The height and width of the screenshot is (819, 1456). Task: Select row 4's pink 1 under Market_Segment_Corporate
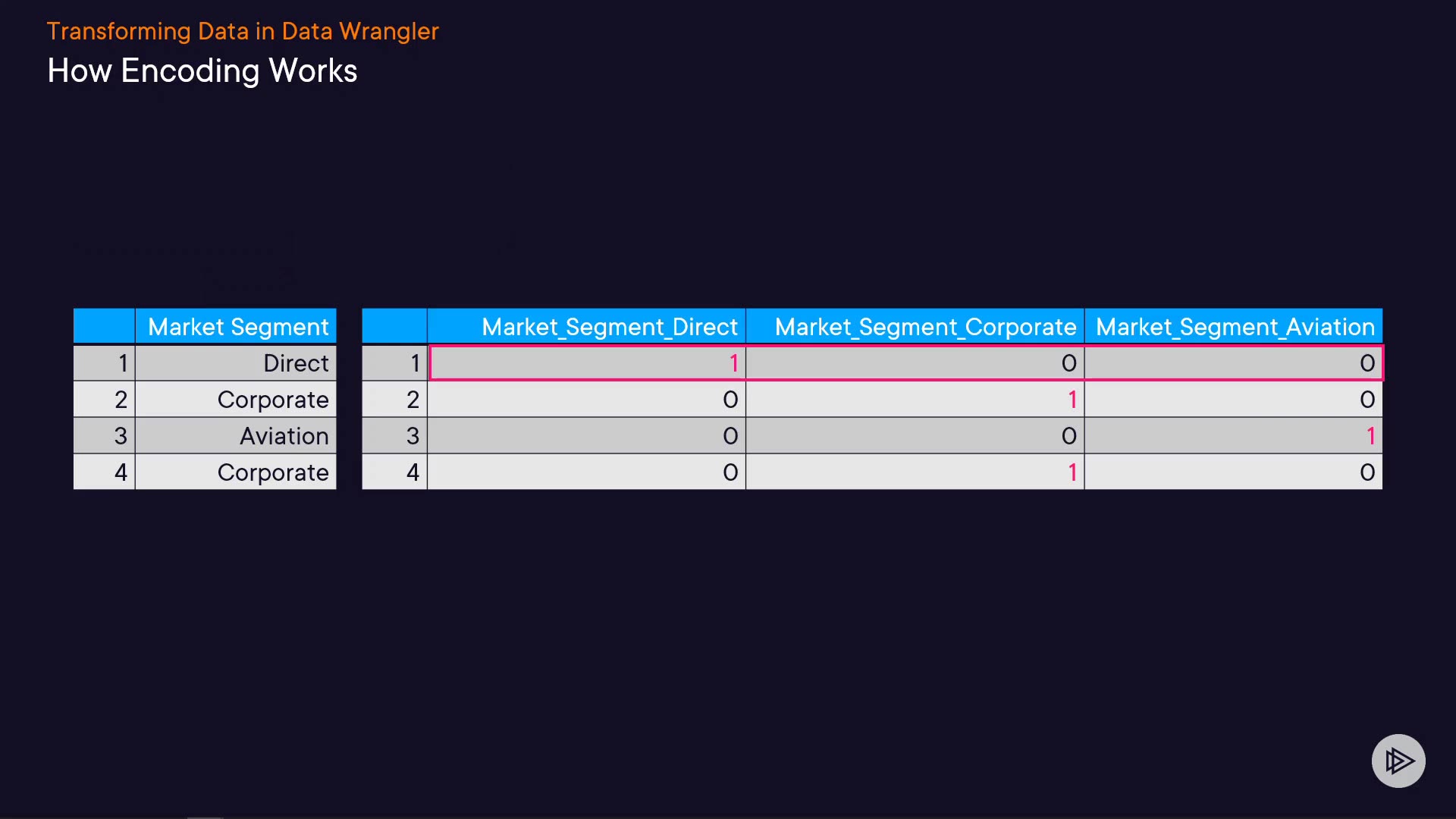(x=1072, y=472)
